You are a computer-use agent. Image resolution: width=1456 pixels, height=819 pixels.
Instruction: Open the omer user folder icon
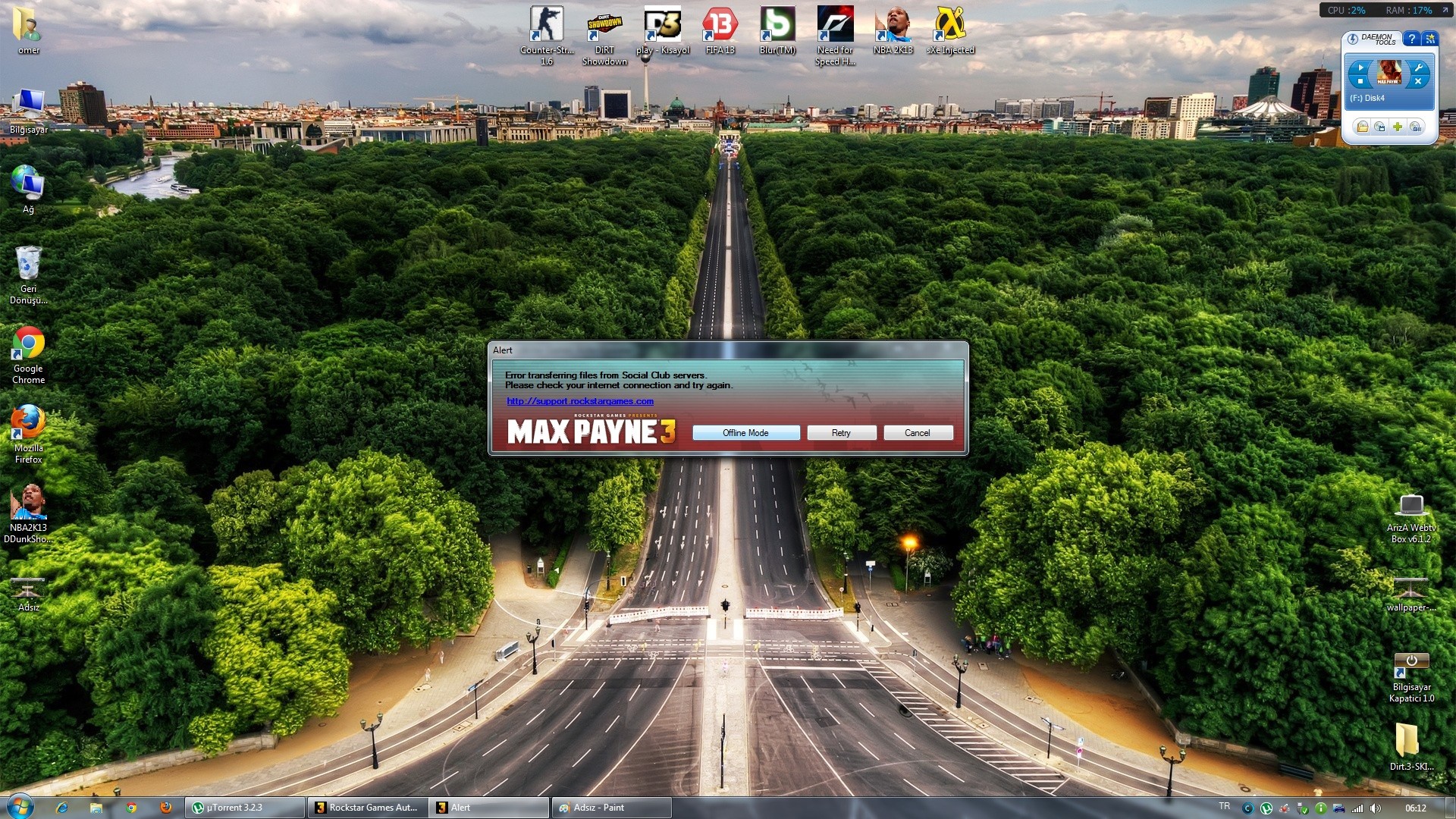28,32
